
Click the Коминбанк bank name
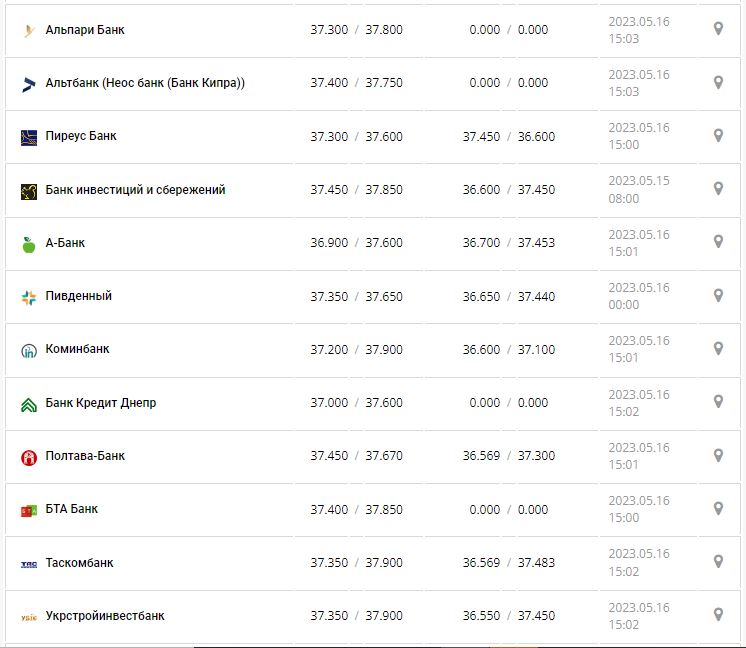point(78,350)
